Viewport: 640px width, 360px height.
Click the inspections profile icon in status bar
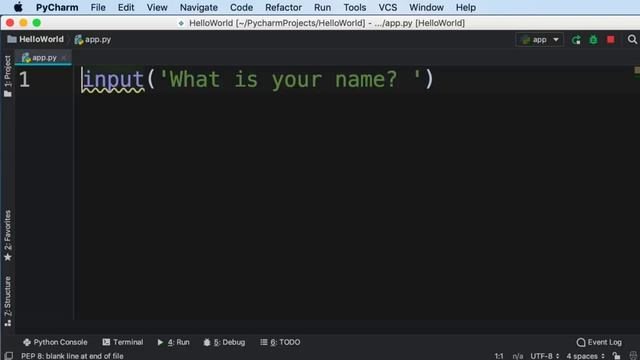point(633,356)
